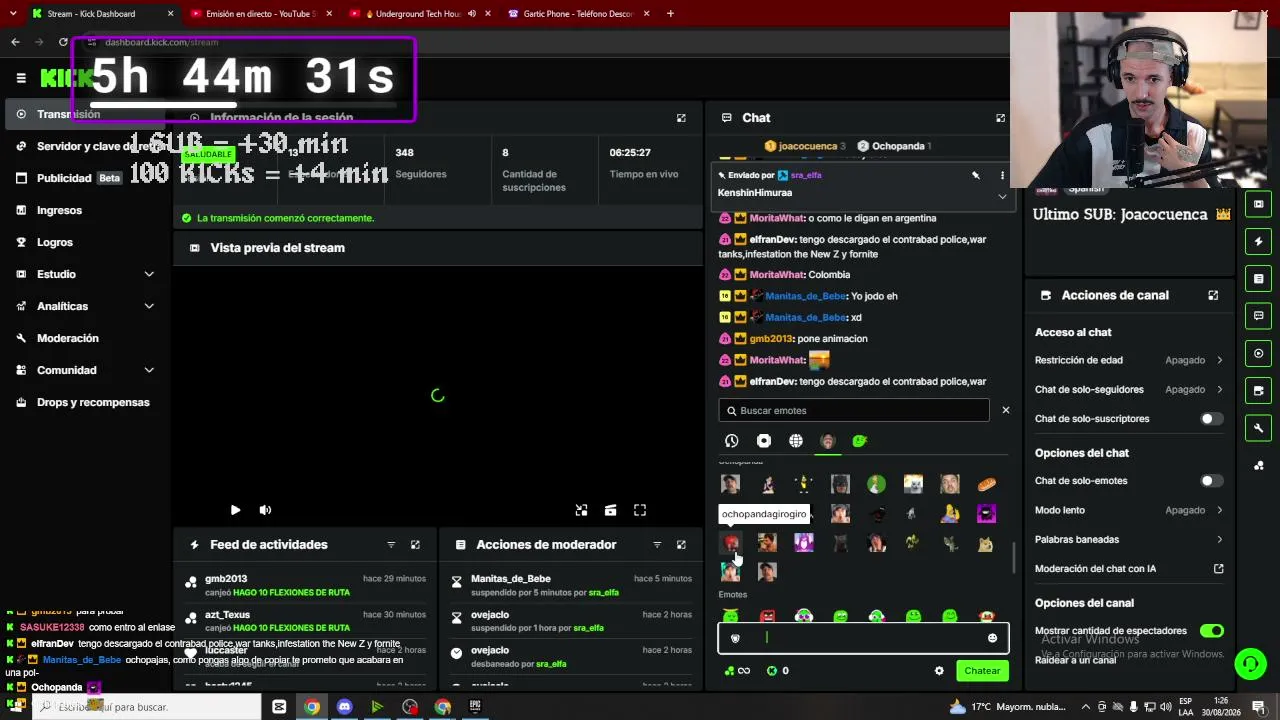Image resolution: width=1280 pixels, height=720 pixels.
Task: Collapse the pinned message chevron
Action: click(1002, 196)
